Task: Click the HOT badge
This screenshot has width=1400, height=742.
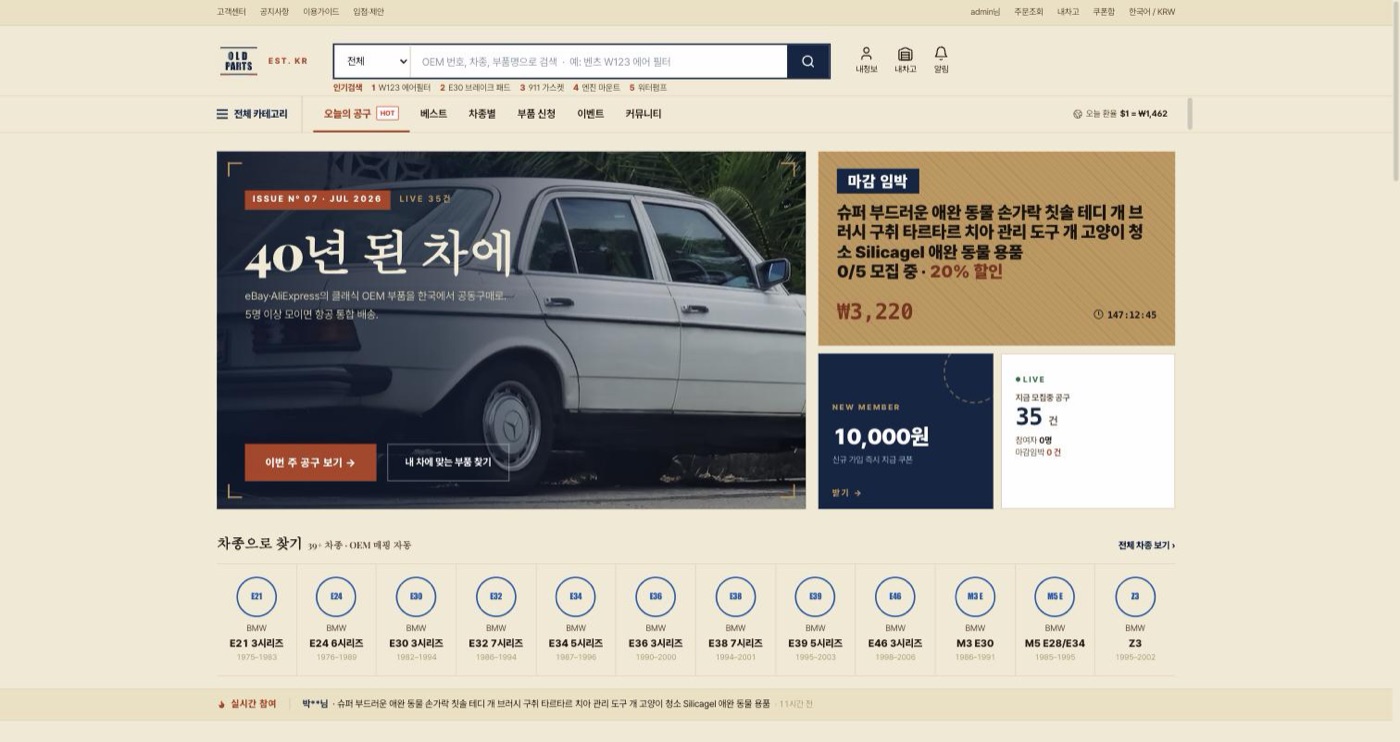Action: click(x=387, y=114)
